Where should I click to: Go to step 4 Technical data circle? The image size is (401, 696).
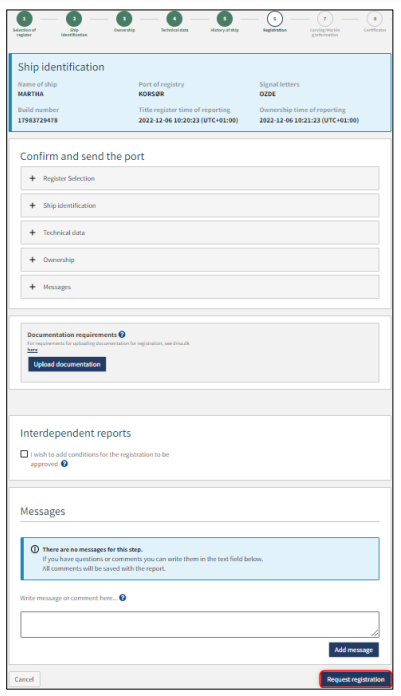coord(175,19)
